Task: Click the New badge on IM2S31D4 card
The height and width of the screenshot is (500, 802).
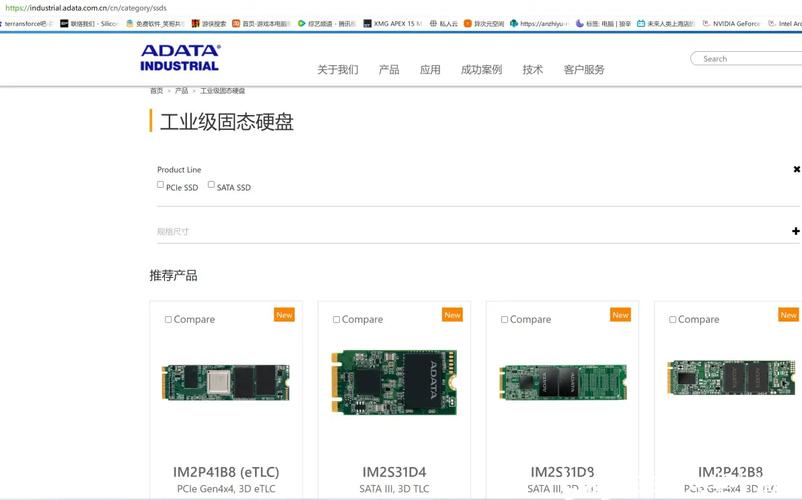Action: tap(453, 315)
